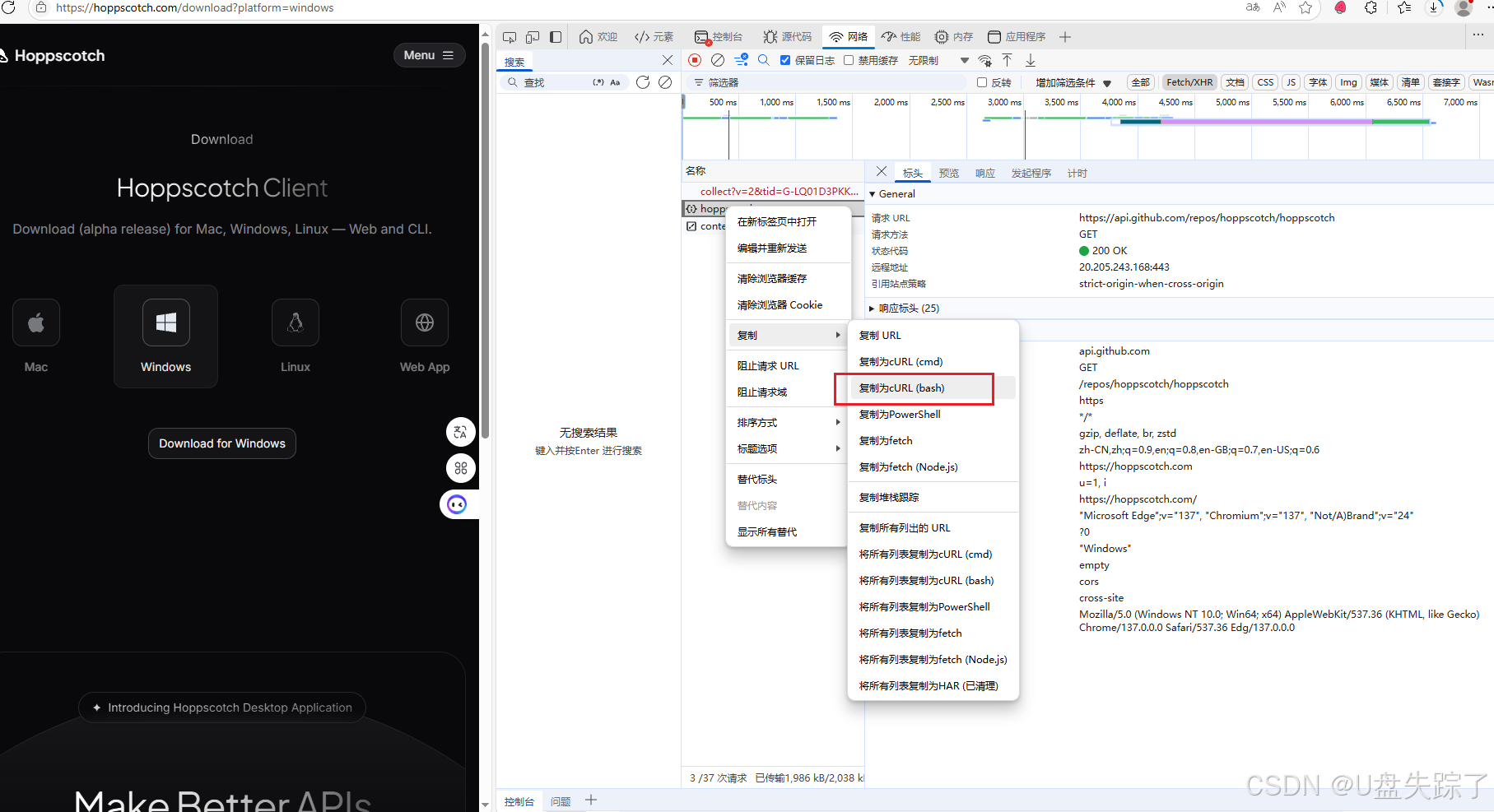Viewport: 1494px width, 812px height.
Task: Toggle the Img filter chip
Action: [1348, 82]
